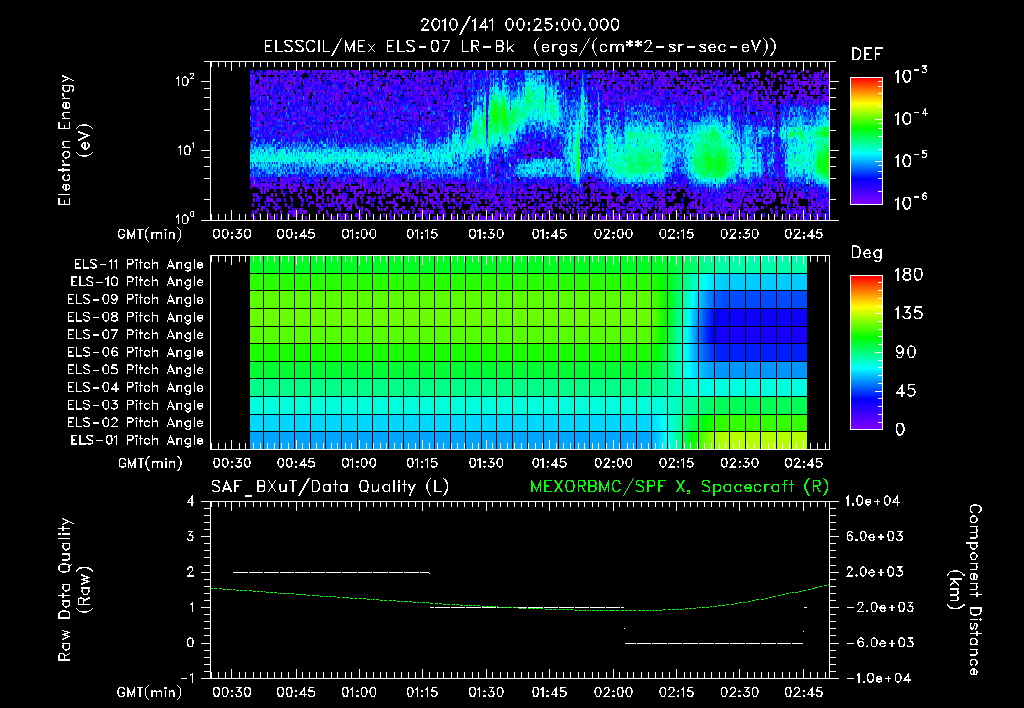Click the ELS-09 Pitch Angle row label
Image resolution: width=1024 pixels, height=708 pixels.
coord(136,300)
